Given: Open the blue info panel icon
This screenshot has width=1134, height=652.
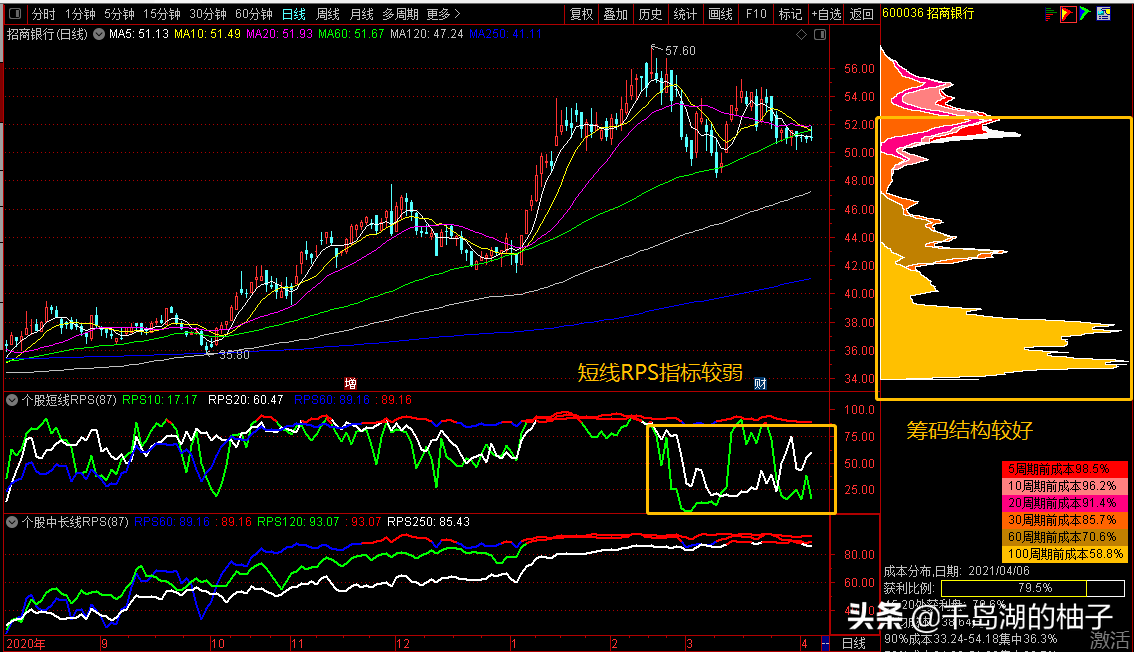Looking at the screenshot, I should pyautogui.click(x=1103, y=14).
